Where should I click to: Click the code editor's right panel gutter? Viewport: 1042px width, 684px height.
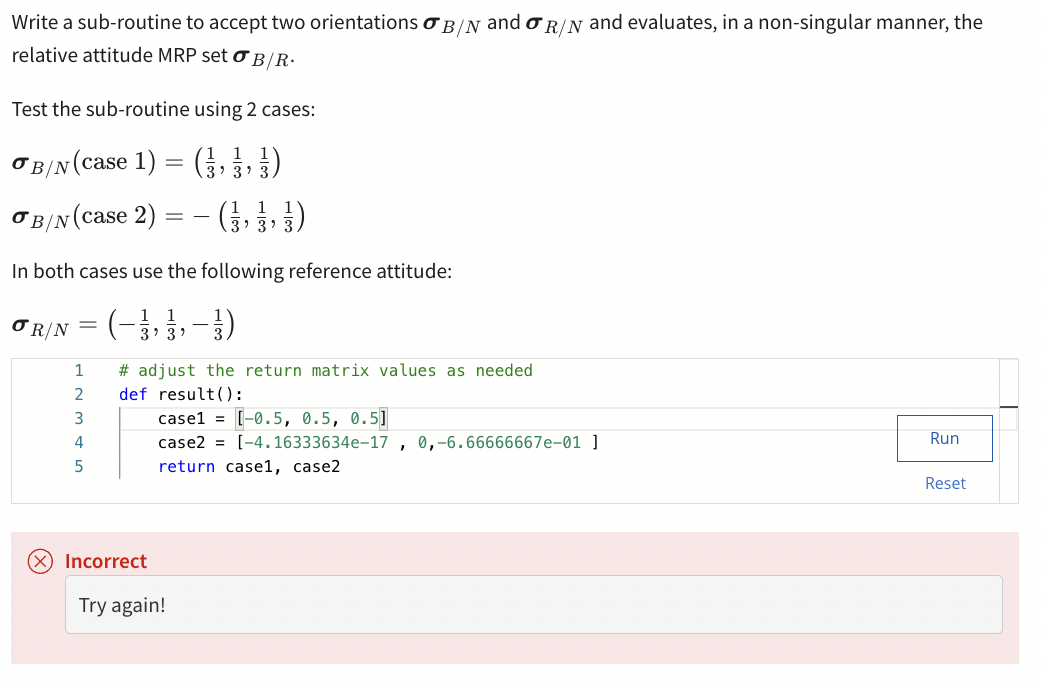pyautogui.click(x=1008, y=430)
